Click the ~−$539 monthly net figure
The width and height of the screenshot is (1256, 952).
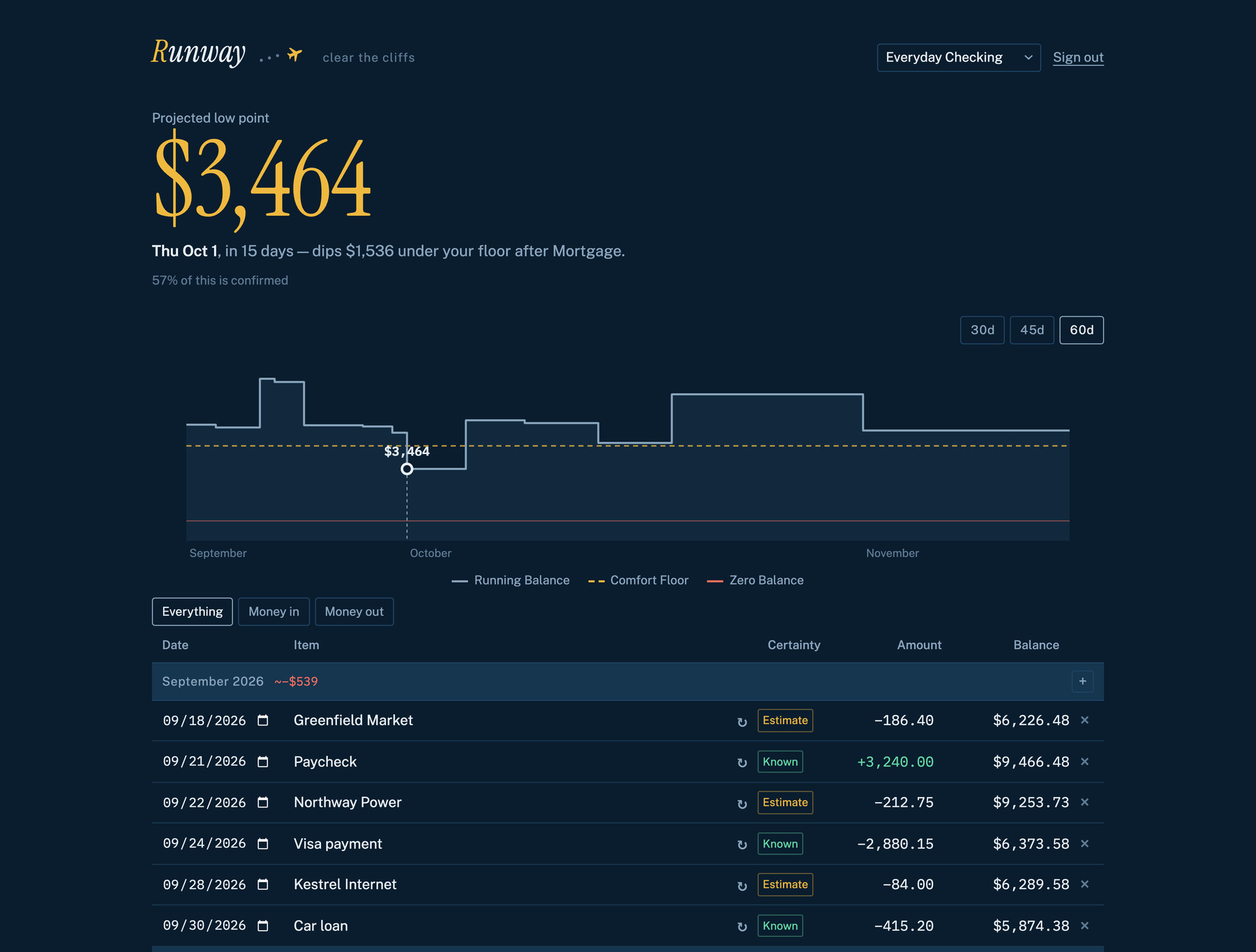(x=296, y=681)
